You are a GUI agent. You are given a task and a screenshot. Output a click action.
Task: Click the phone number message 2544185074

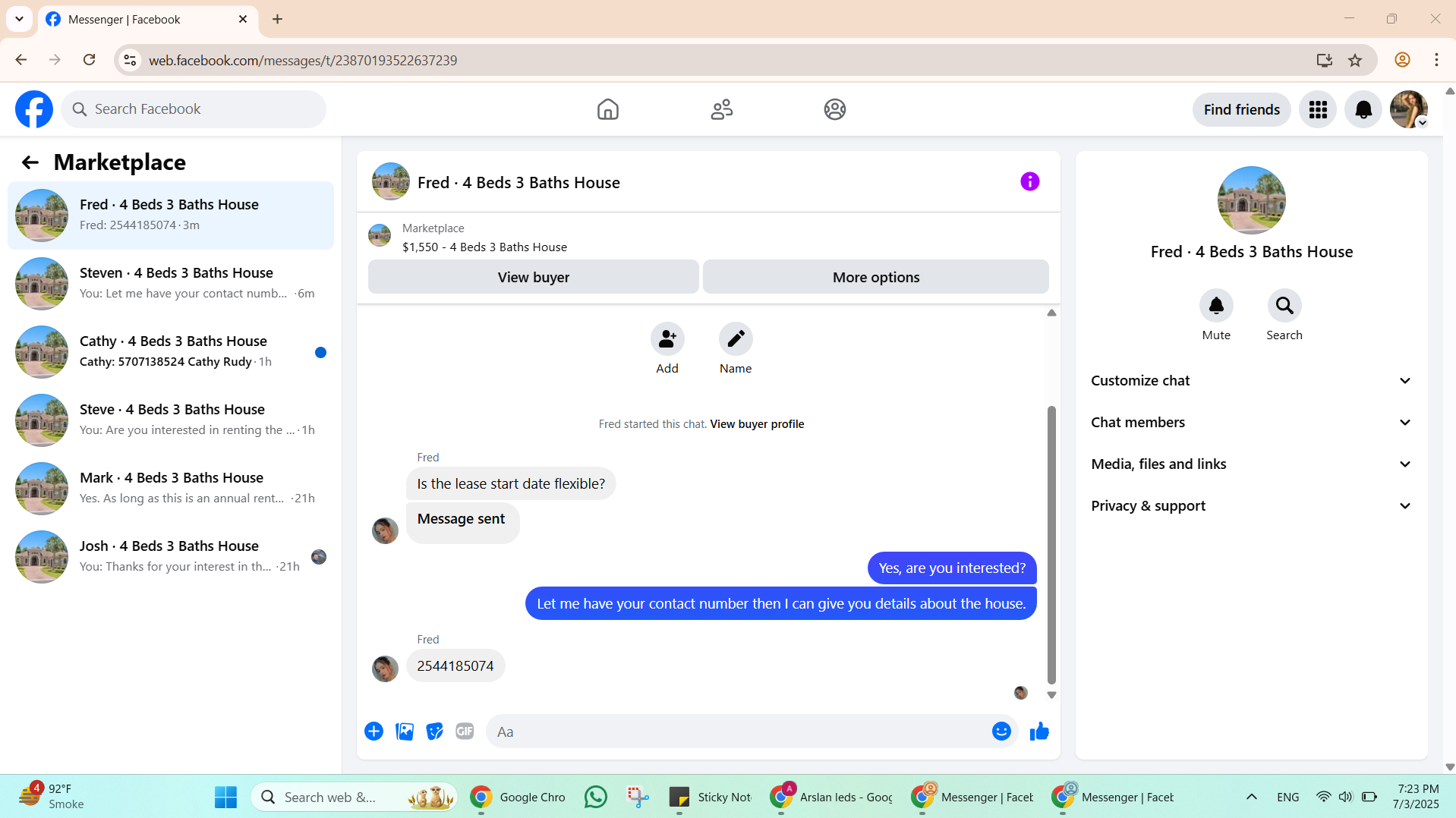455,666
